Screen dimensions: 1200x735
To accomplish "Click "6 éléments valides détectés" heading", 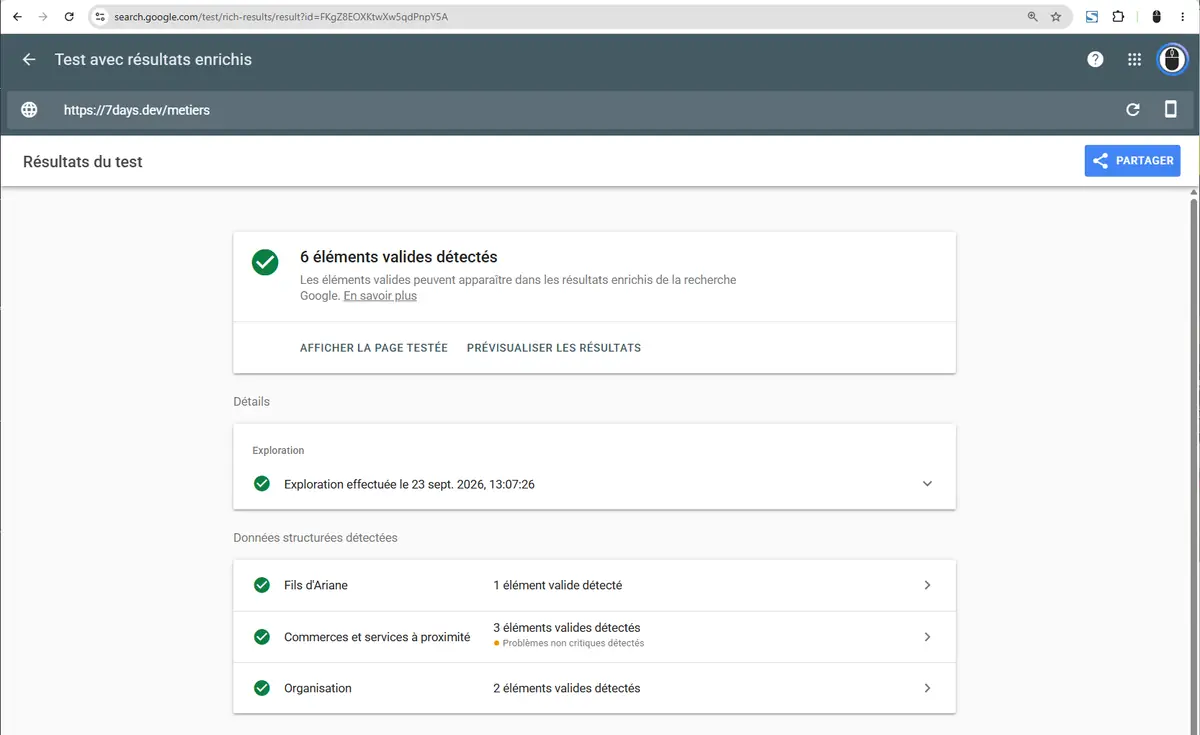I will pyautogui.click(x=399, y=257).
